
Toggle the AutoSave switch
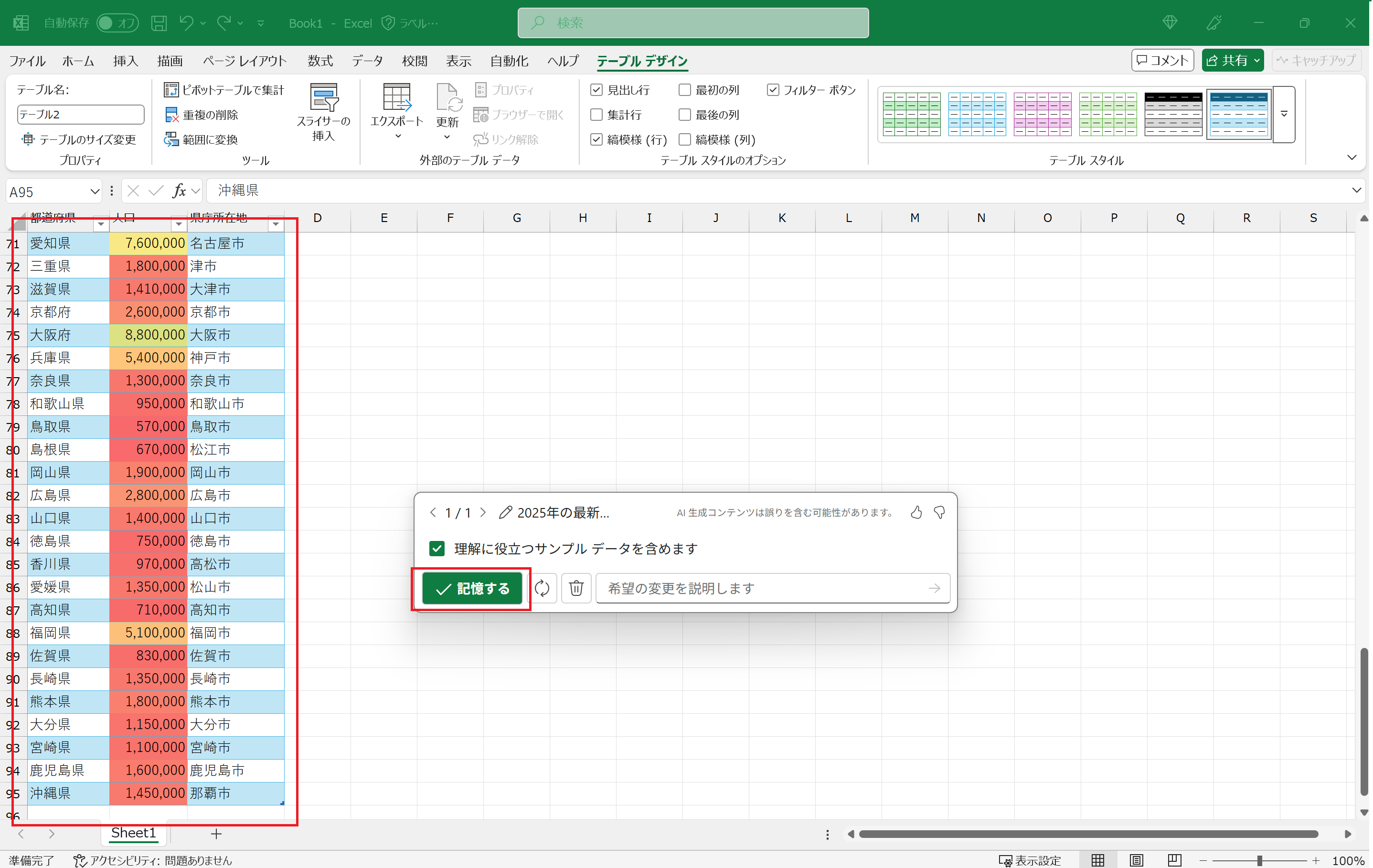click(117, 23)
